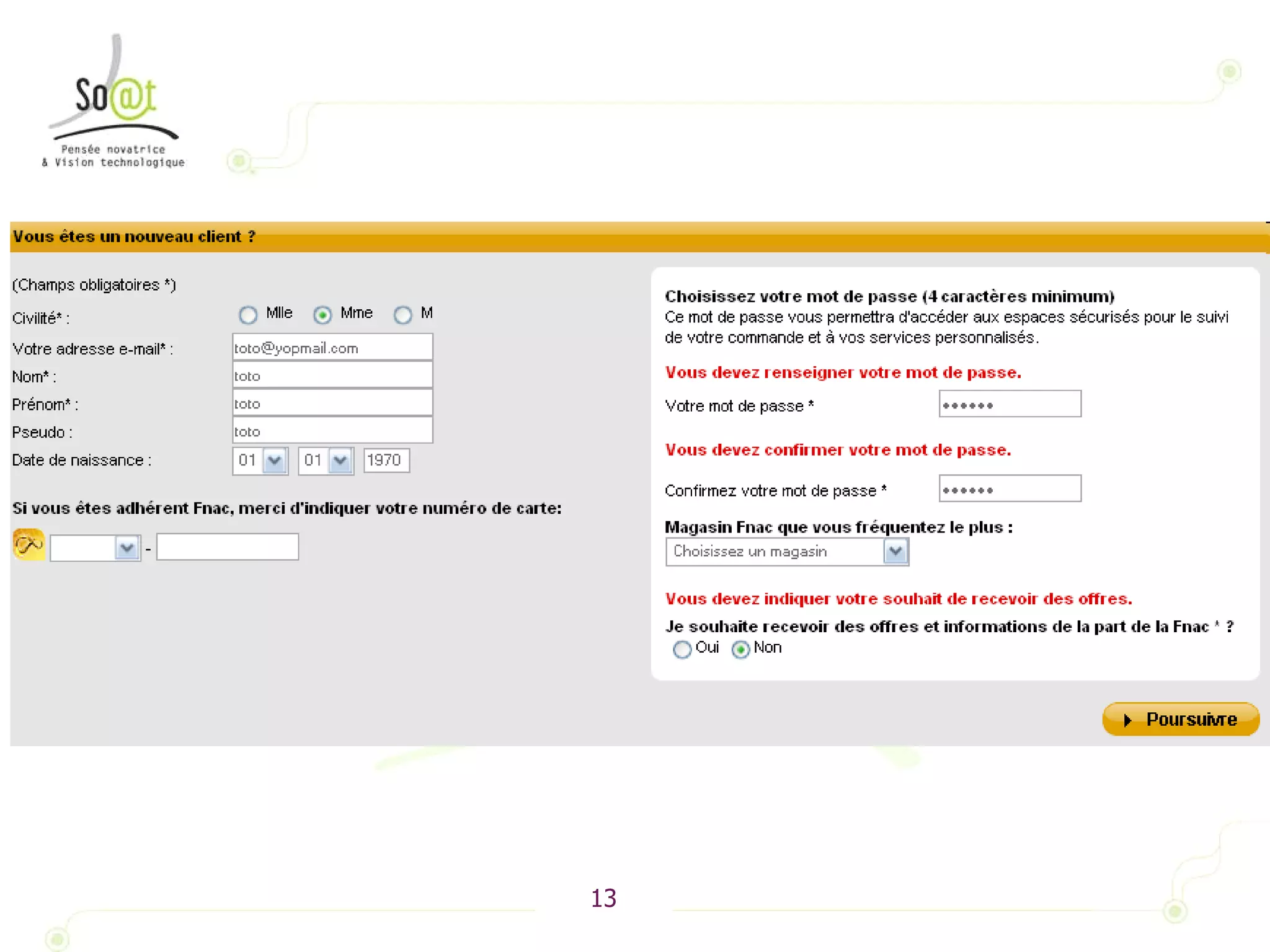The height and width of the screenshot is (952, 1270).
Task: Select Non for Fnac offers
Action: point(740,649)
